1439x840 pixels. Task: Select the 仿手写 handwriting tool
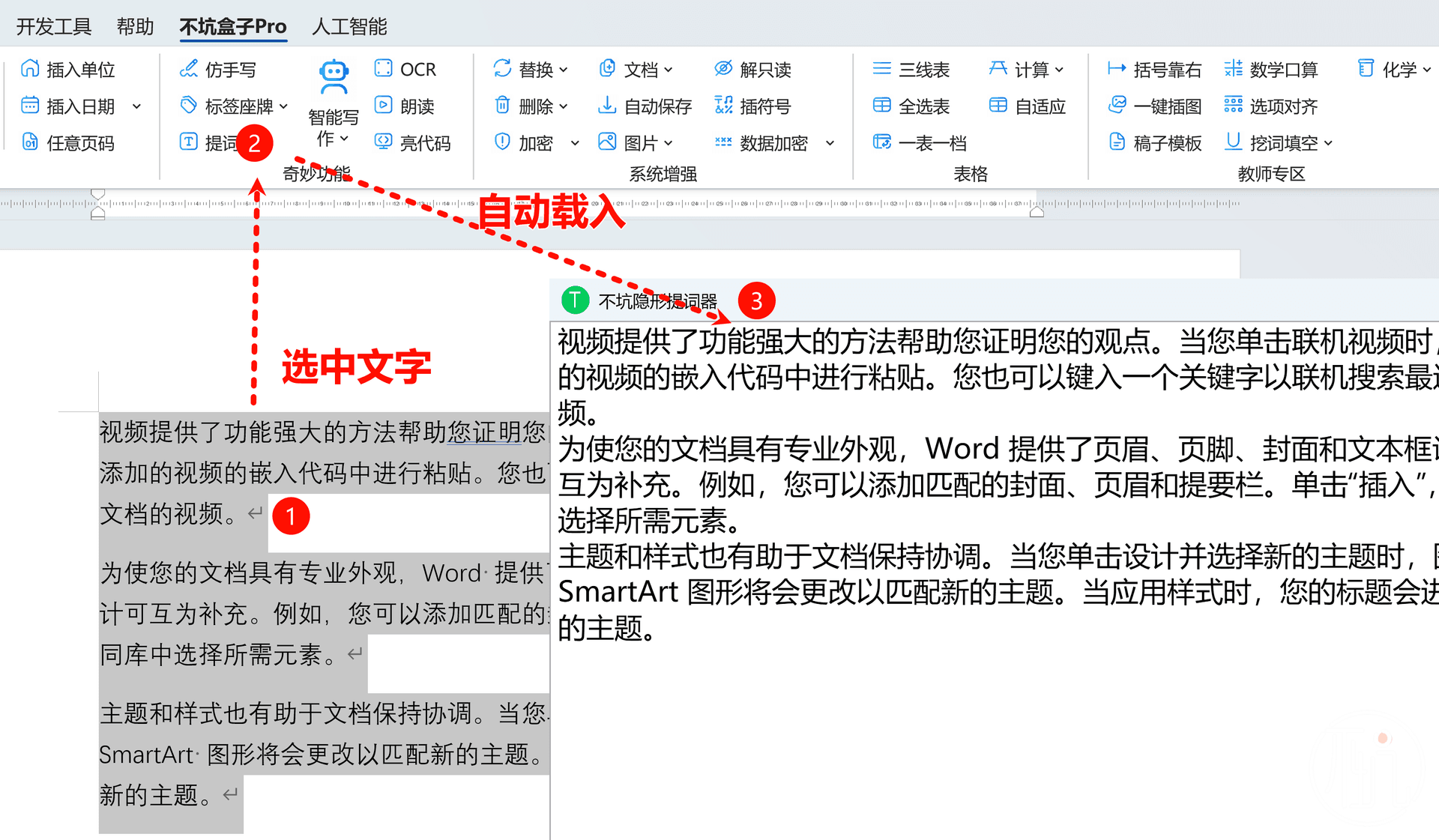coord(217,69)
